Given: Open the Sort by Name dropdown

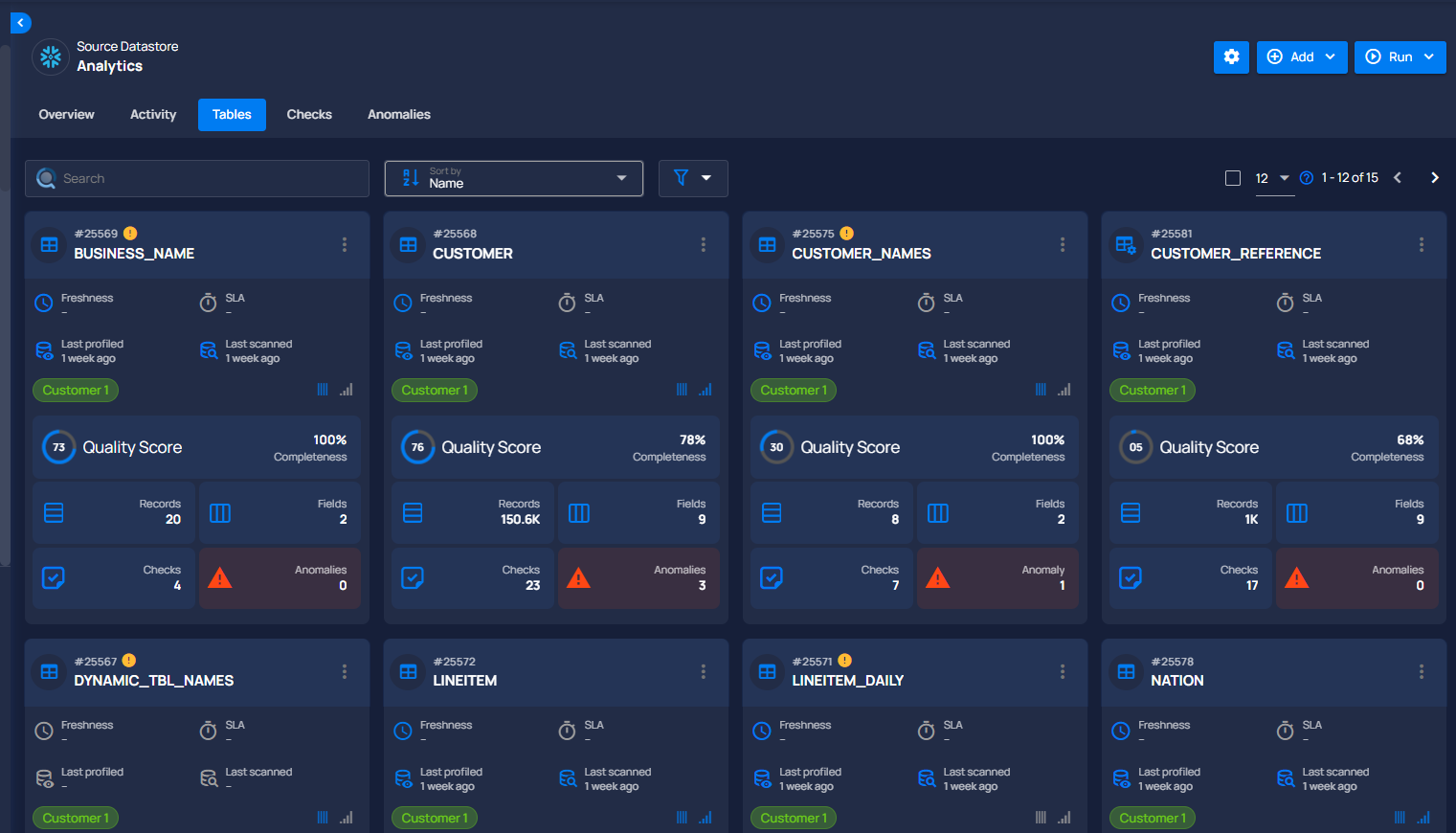Looking at the screenshot, I should [x=514, y=178].
